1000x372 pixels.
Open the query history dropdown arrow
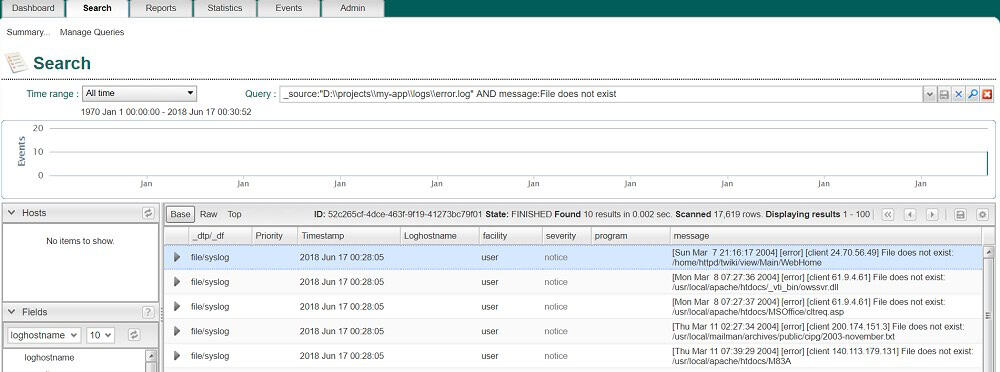(x=930, y=94)
